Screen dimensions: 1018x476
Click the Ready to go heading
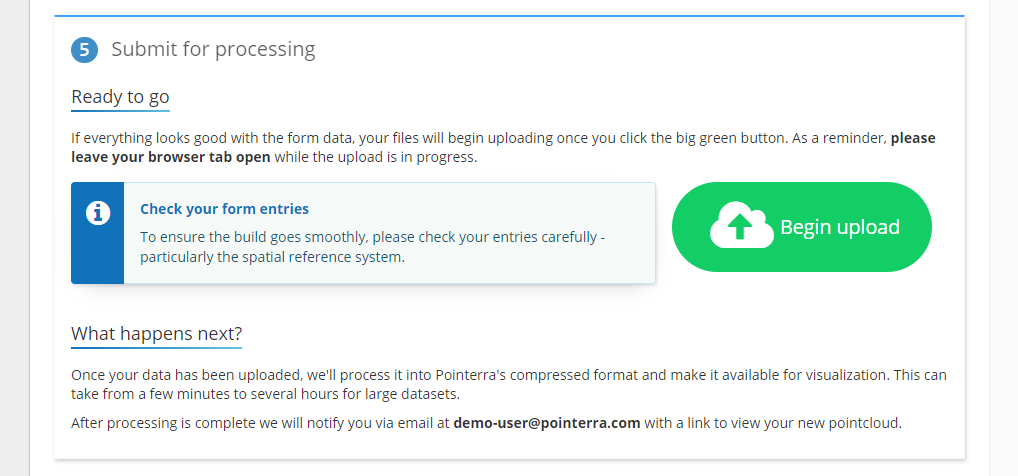click(x=120, y=97)
